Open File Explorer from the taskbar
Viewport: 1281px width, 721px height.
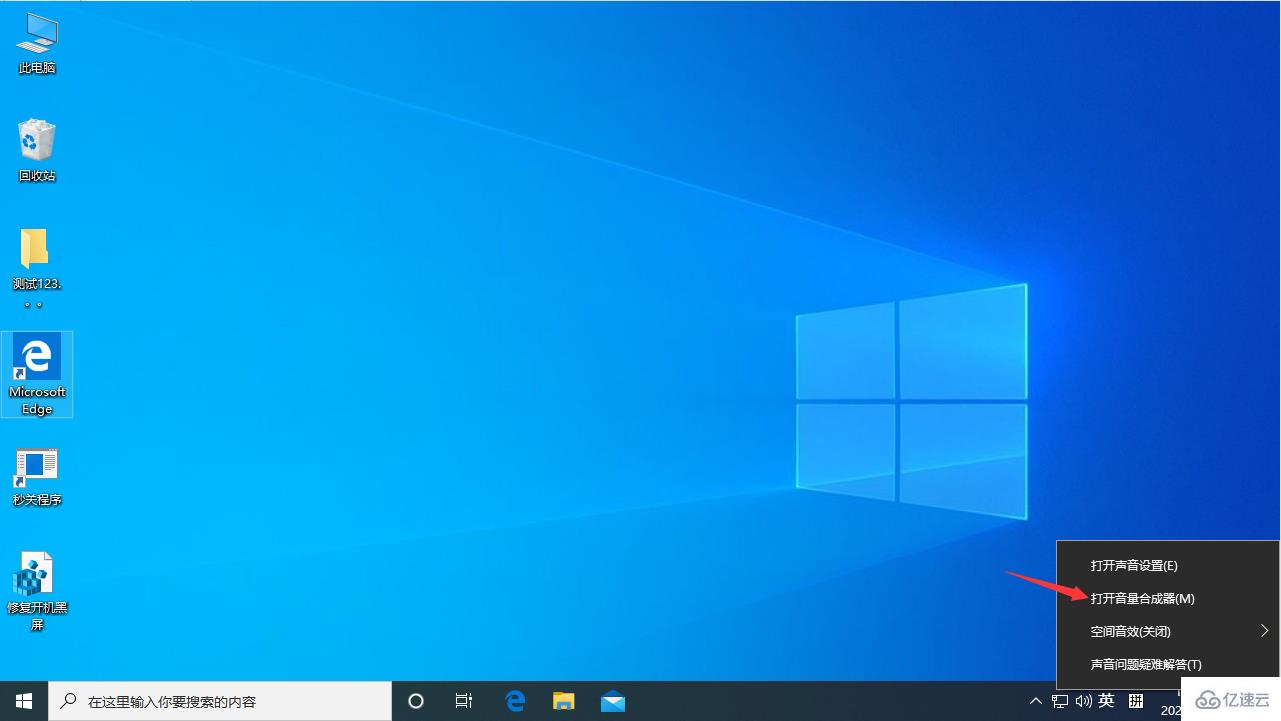564,701
